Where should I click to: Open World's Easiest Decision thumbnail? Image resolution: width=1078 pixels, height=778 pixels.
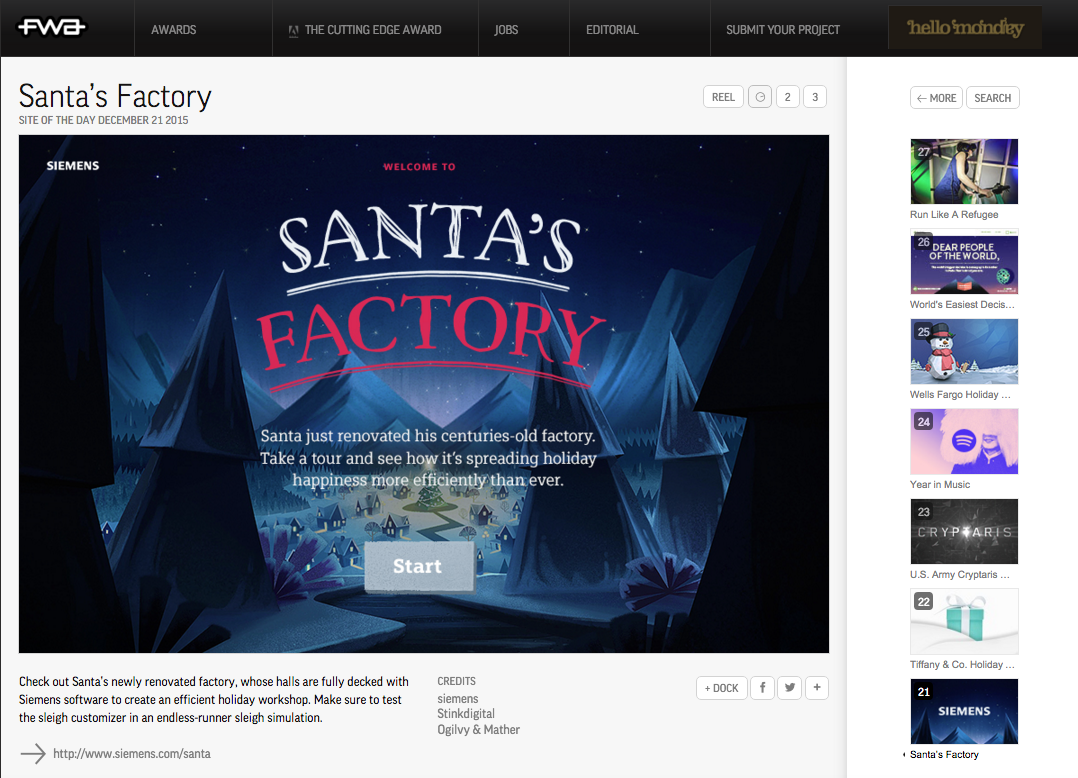point(964,261)
